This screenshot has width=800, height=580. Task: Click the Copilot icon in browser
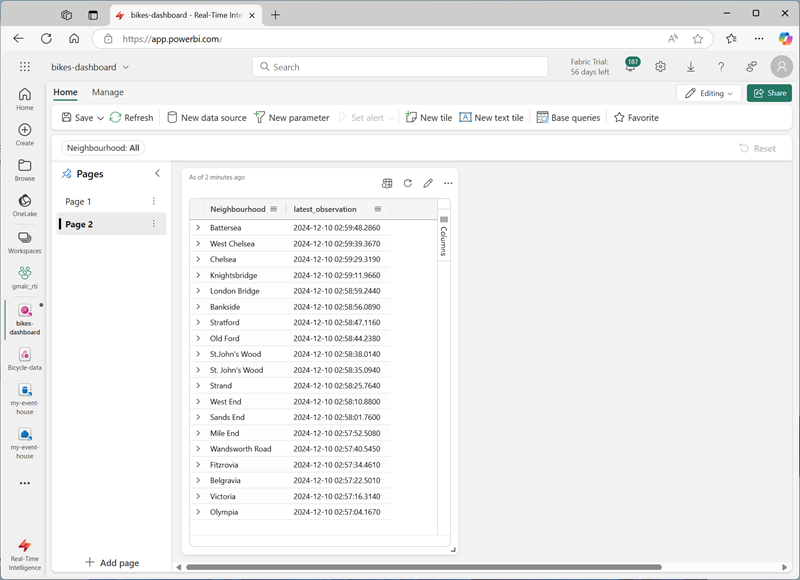click(785, 39)
